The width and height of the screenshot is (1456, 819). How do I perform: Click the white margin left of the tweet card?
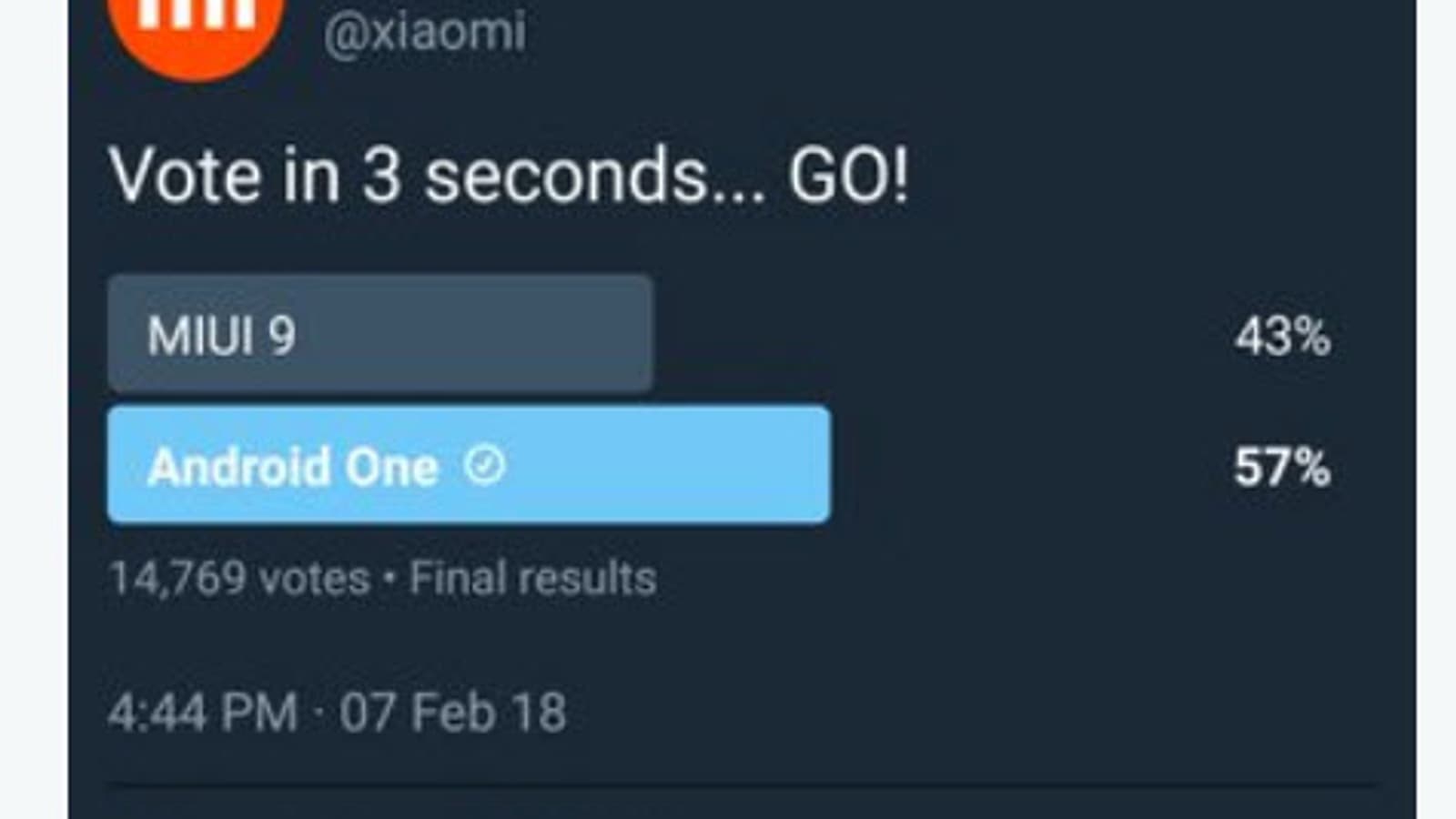pos(33,409)
